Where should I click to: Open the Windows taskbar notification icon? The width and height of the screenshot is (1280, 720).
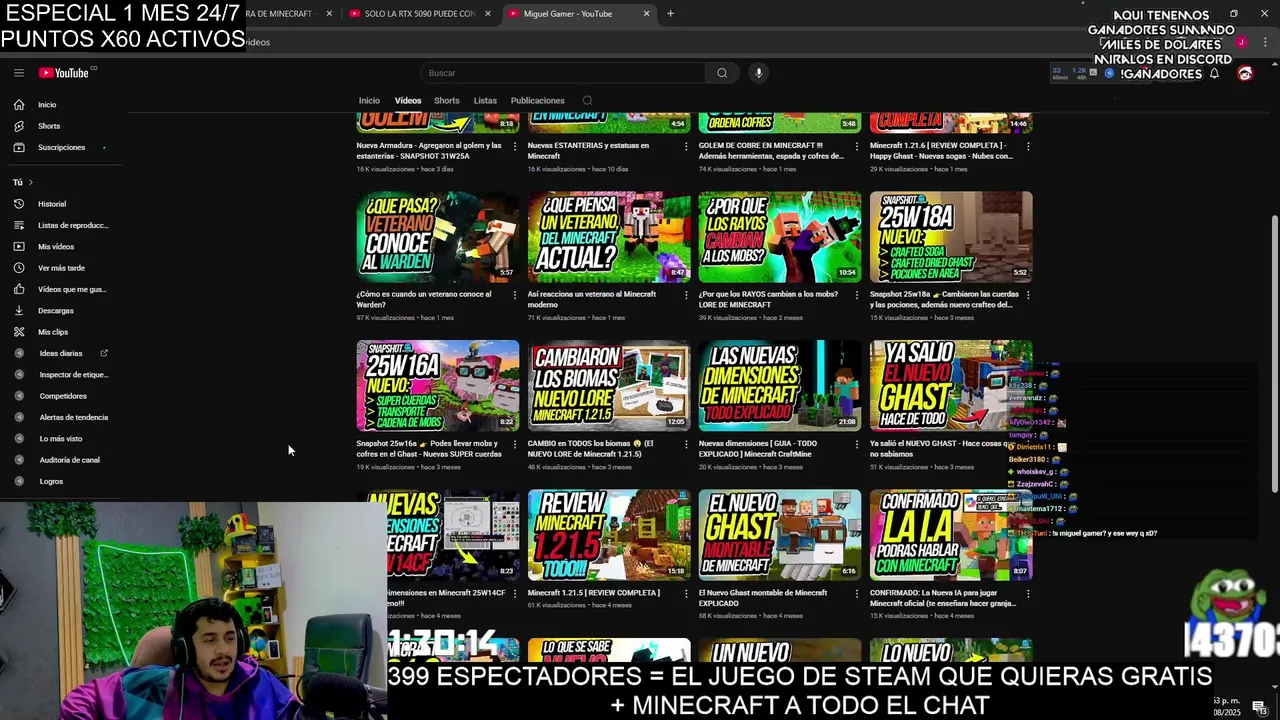(1259, 707)
